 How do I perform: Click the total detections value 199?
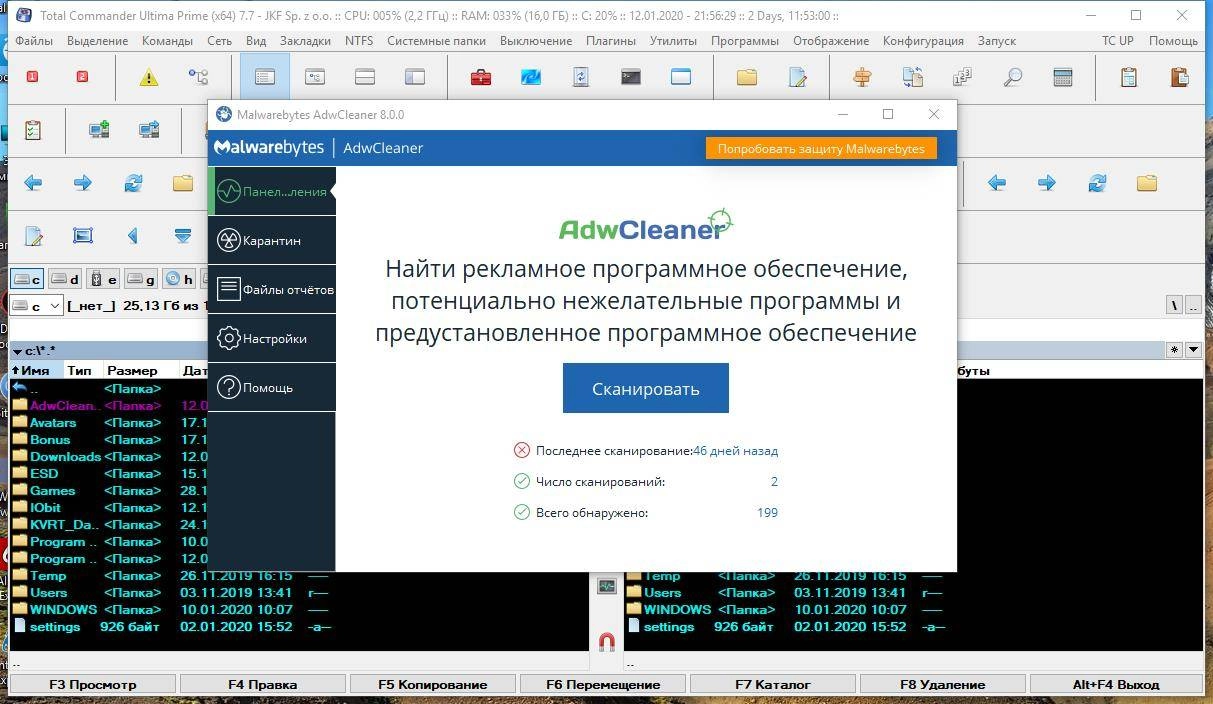pos(767,512)
